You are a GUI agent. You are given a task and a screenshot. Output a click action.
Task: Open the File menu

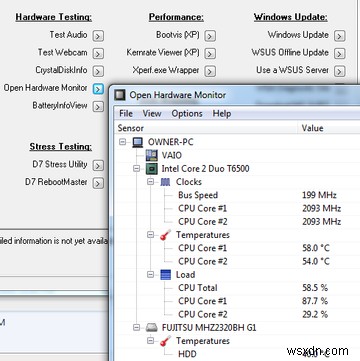(x=126, y=114)
